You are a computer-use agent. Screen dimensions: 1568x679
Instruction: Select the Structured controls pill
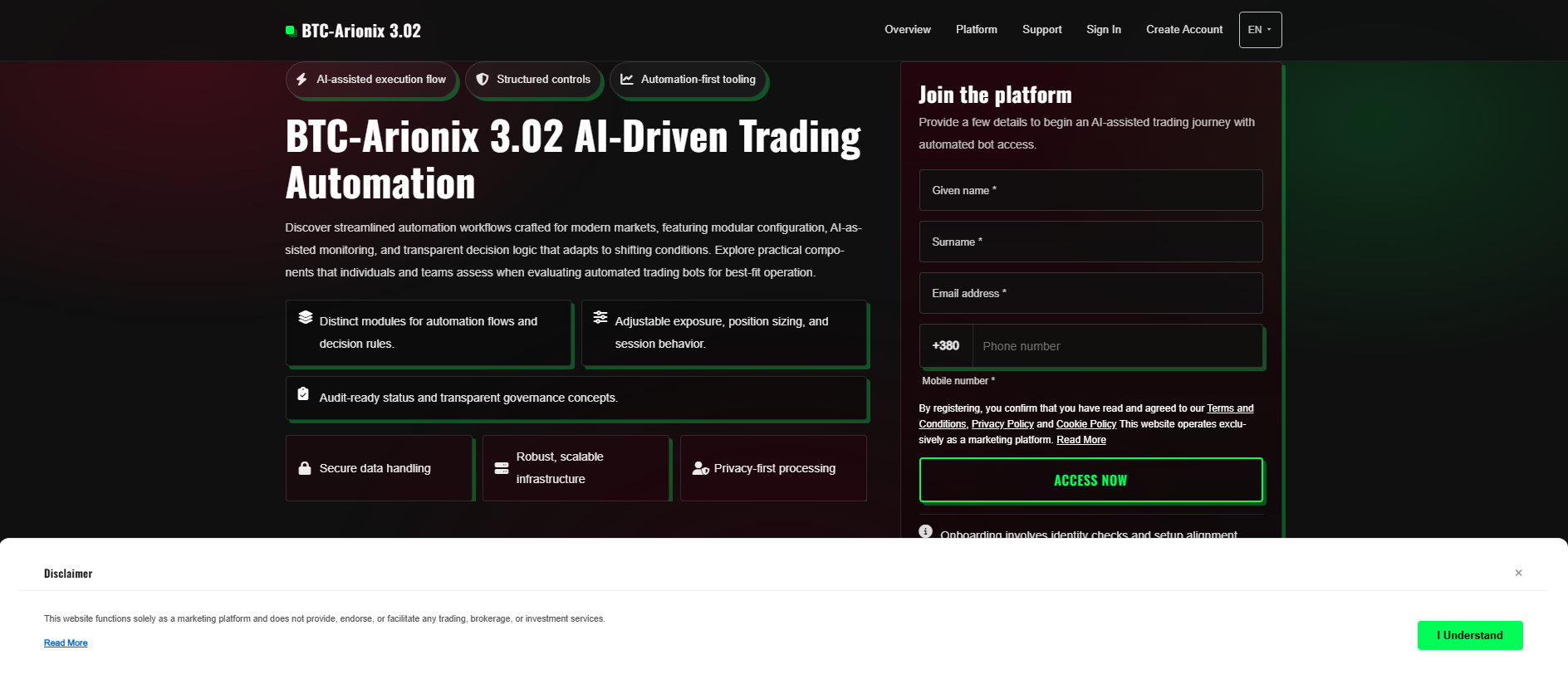(x=533, y=80)
